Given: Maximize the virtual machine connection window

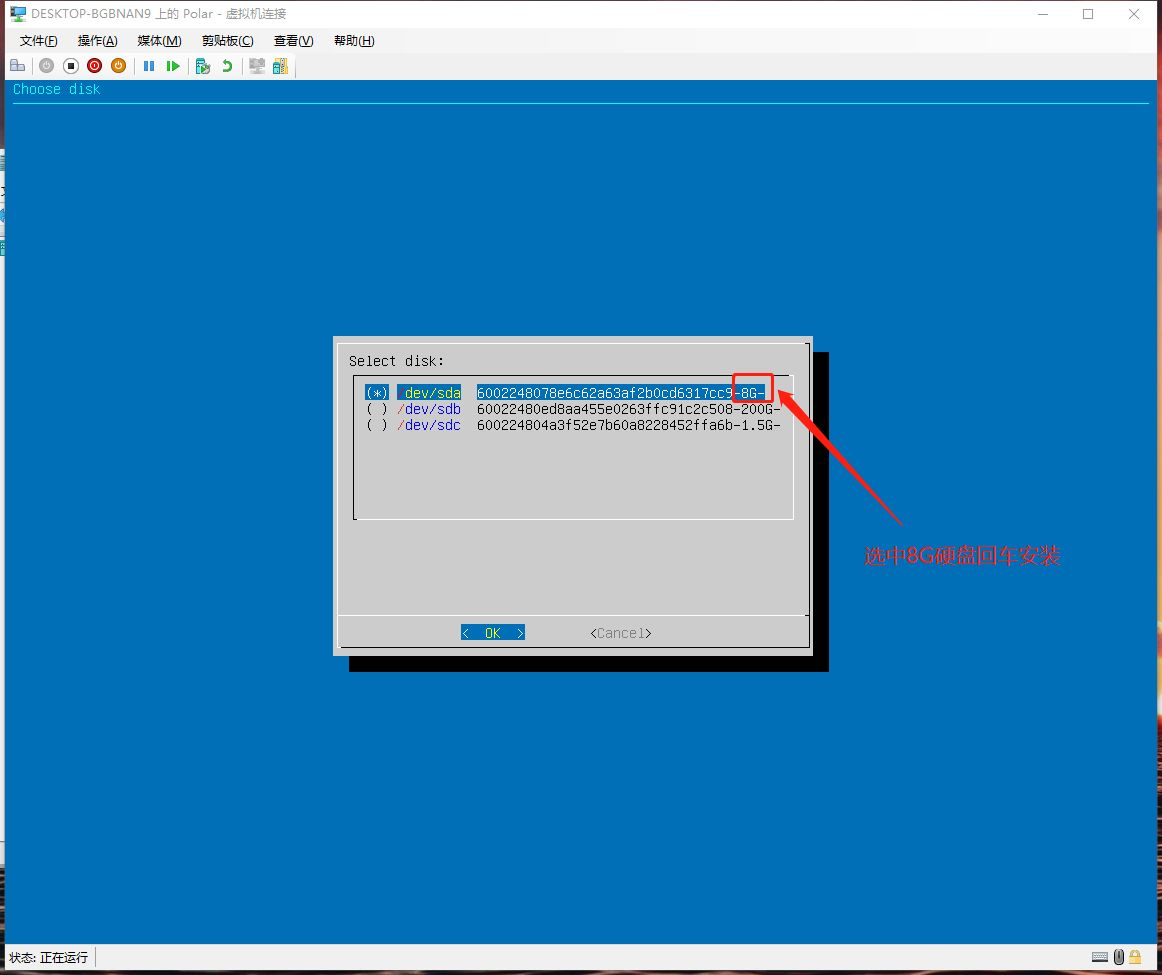Looking at the screenshot, I should [1088, 14].
